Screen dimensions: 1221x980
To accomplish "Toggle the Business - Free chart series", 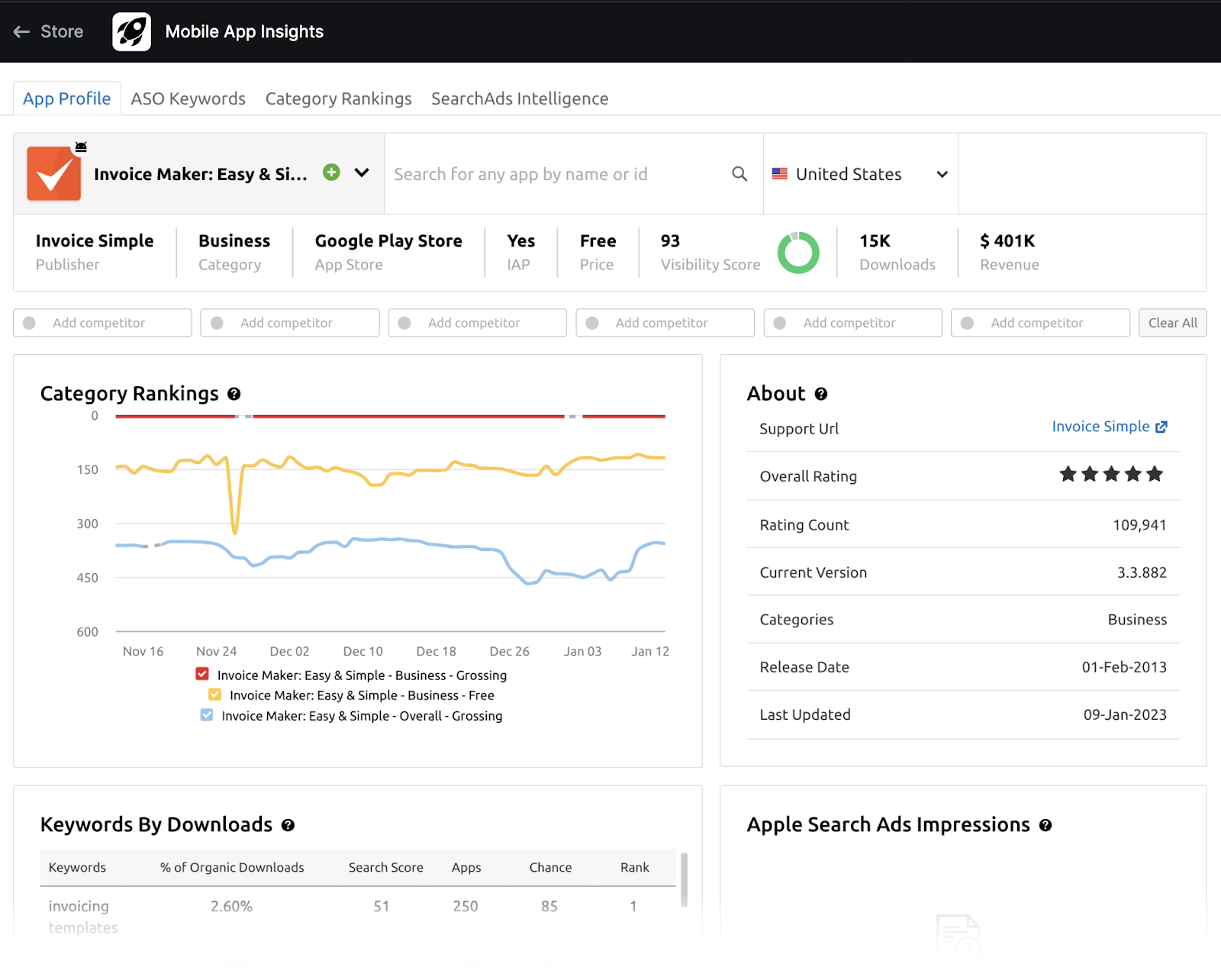I will point(214,695).
